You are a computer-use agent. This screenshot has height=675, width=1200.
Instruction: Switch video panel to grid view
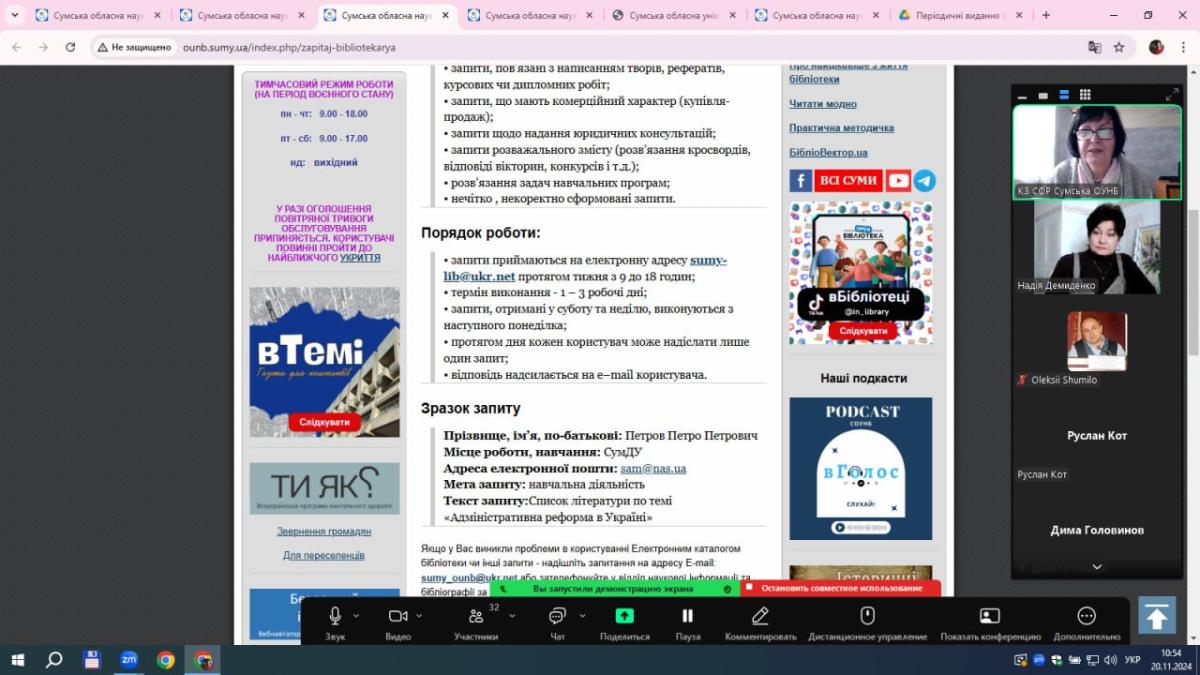pos(1085,95)
